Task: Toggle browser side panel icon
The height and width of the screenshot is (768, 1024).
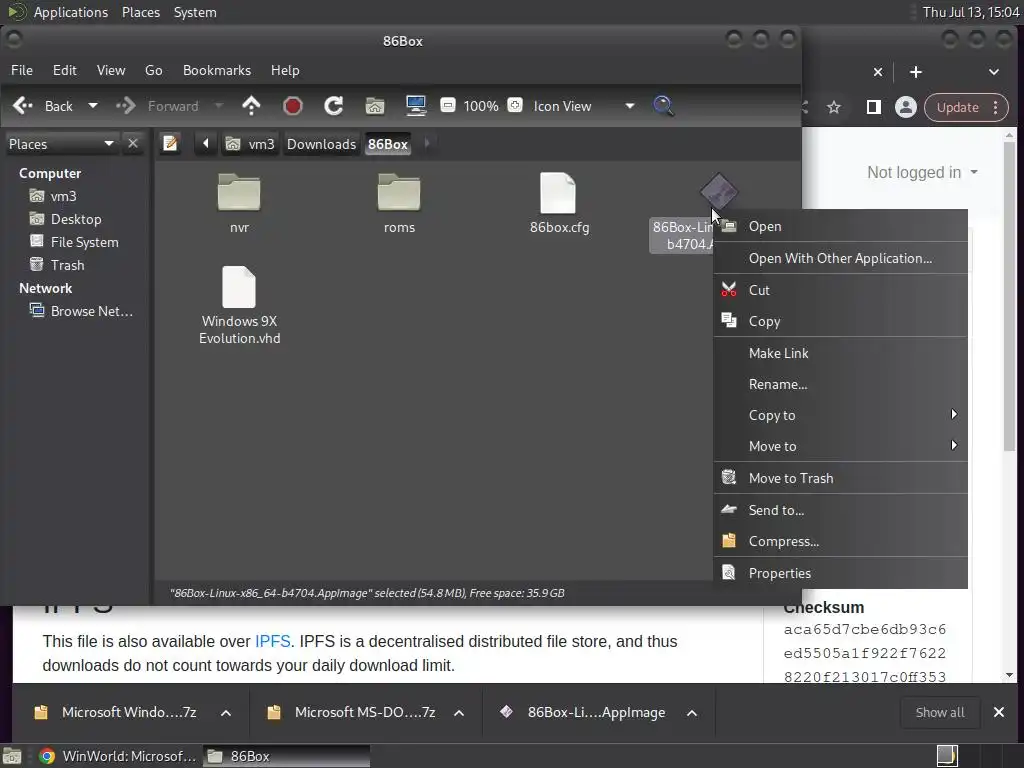Action: pos(873,107)
